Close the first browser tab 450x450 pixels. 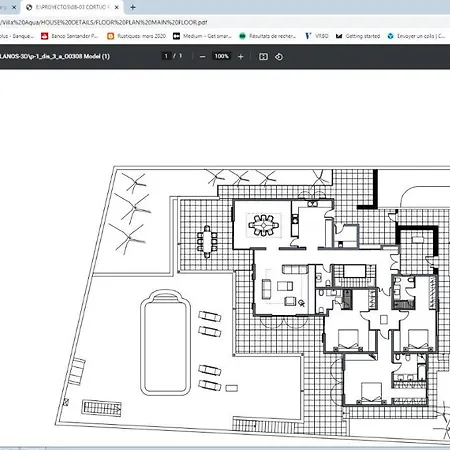(x=14, y=7)
